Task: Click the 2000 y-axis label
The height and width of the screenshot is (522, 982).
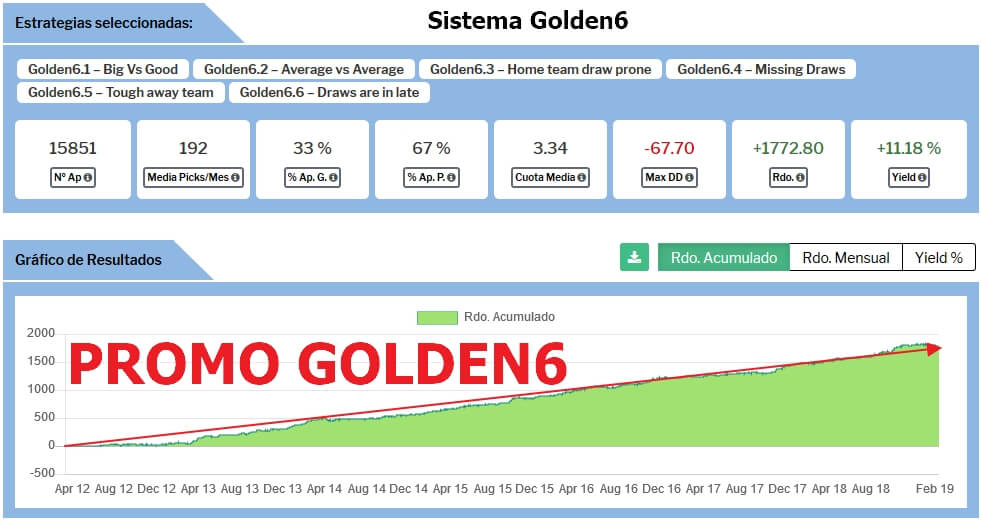Action: (41, 333)
